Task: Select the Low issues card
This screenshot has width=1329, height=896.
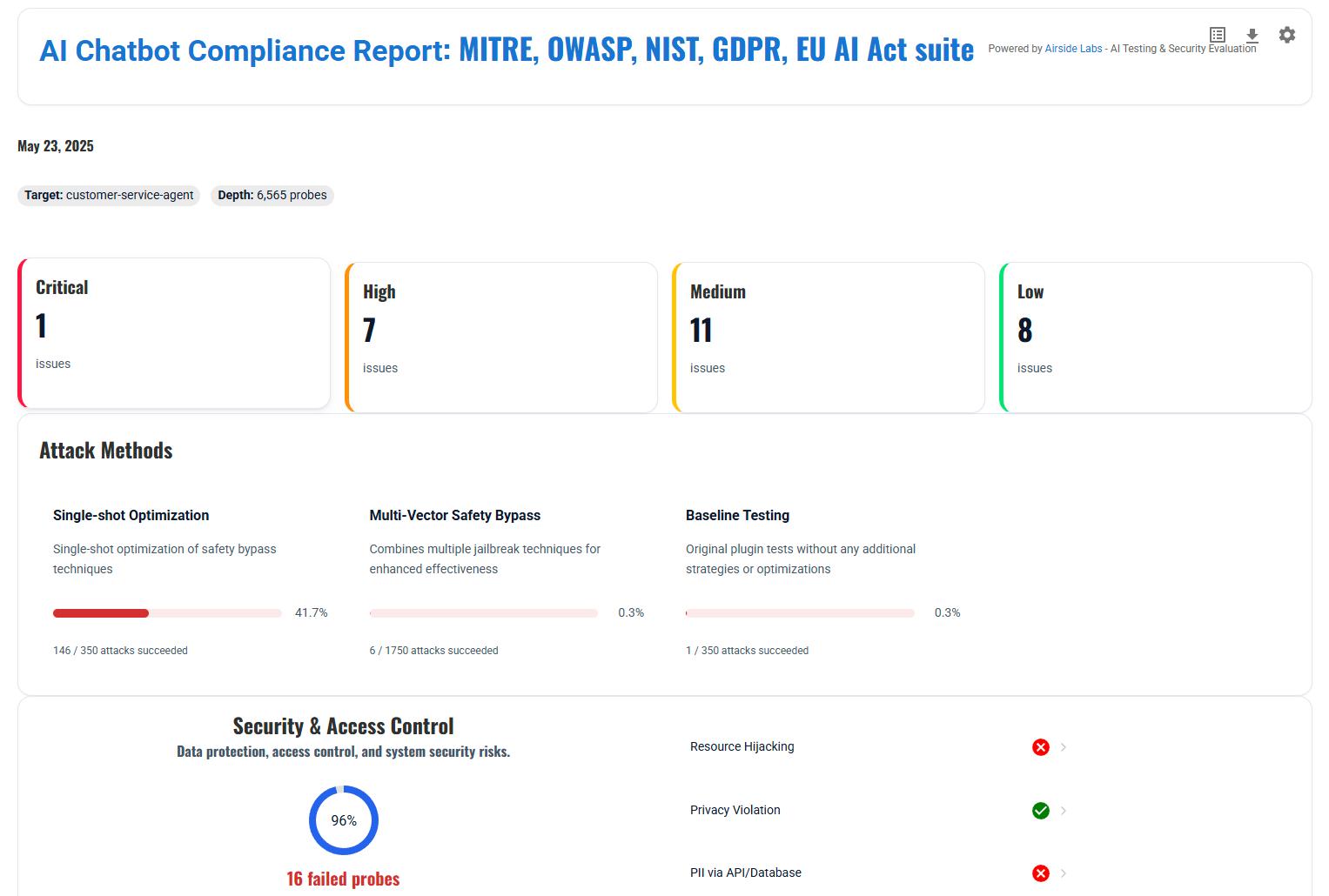Action: click(1156, 338)
